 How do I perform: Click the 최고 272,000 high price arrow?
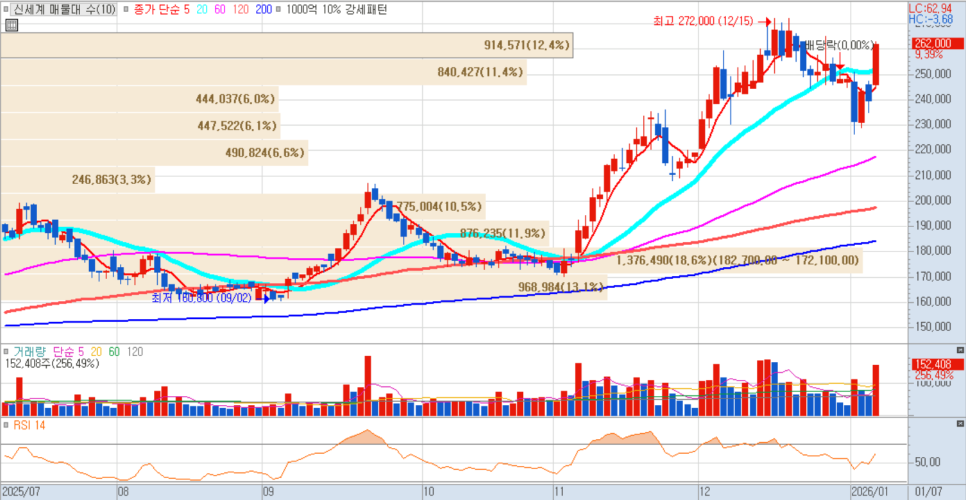click(766, 21)
